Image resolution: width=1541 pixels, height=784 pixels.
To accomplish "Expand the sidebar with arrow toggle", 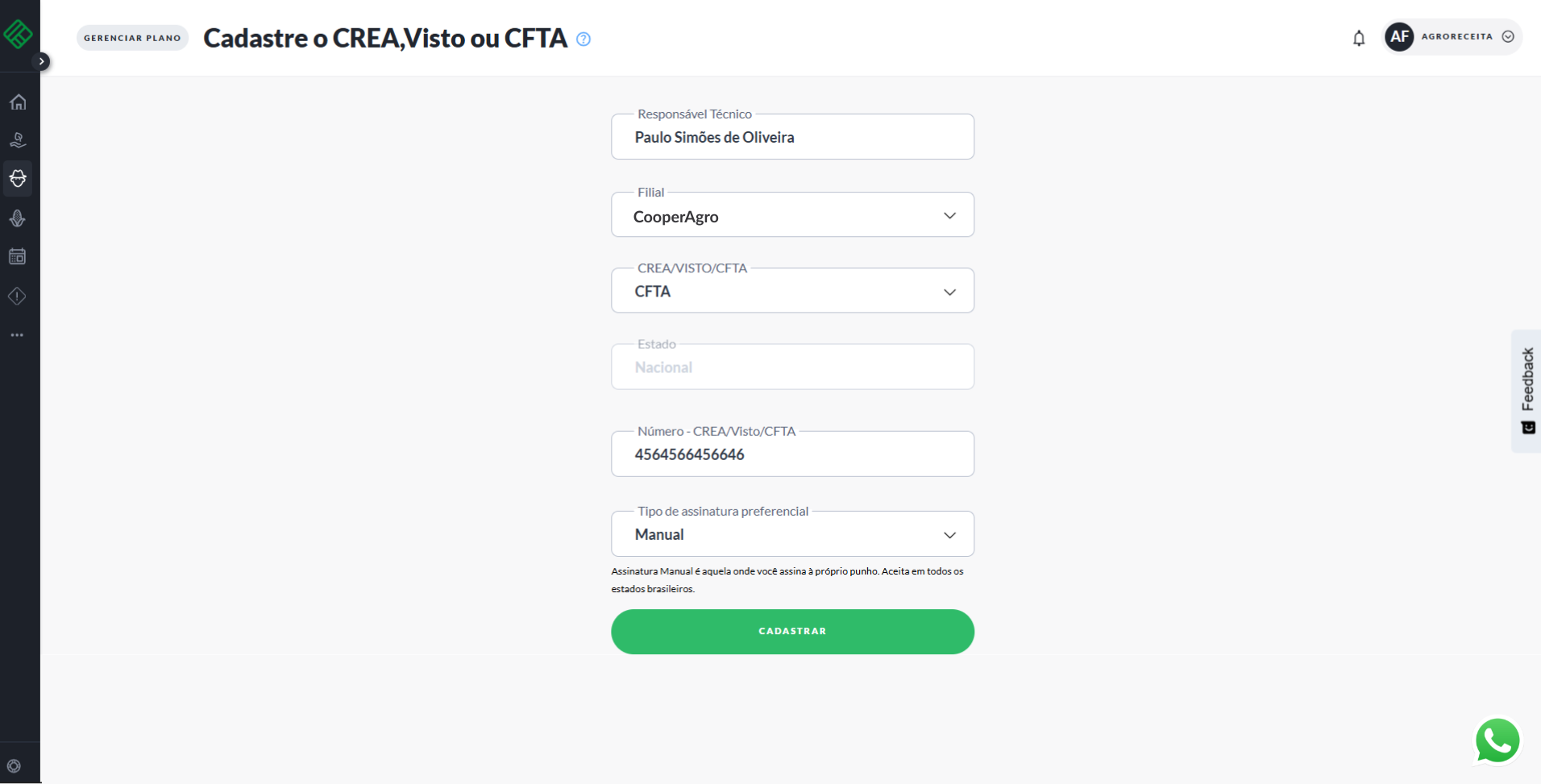I will click(x=42, y=61).
